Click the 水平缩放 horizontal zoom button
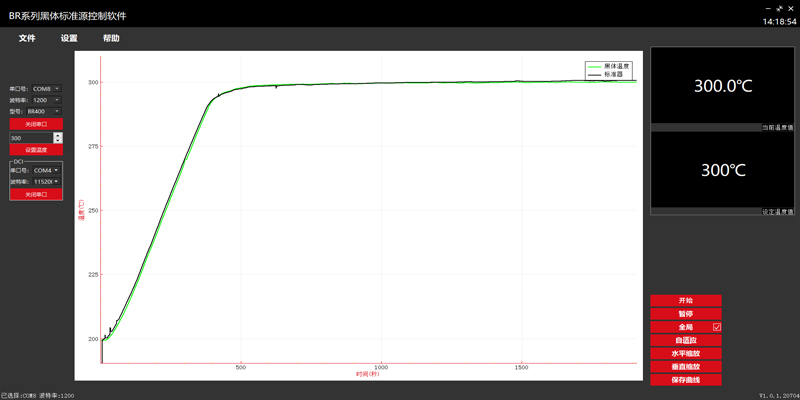 click(685, 353)
